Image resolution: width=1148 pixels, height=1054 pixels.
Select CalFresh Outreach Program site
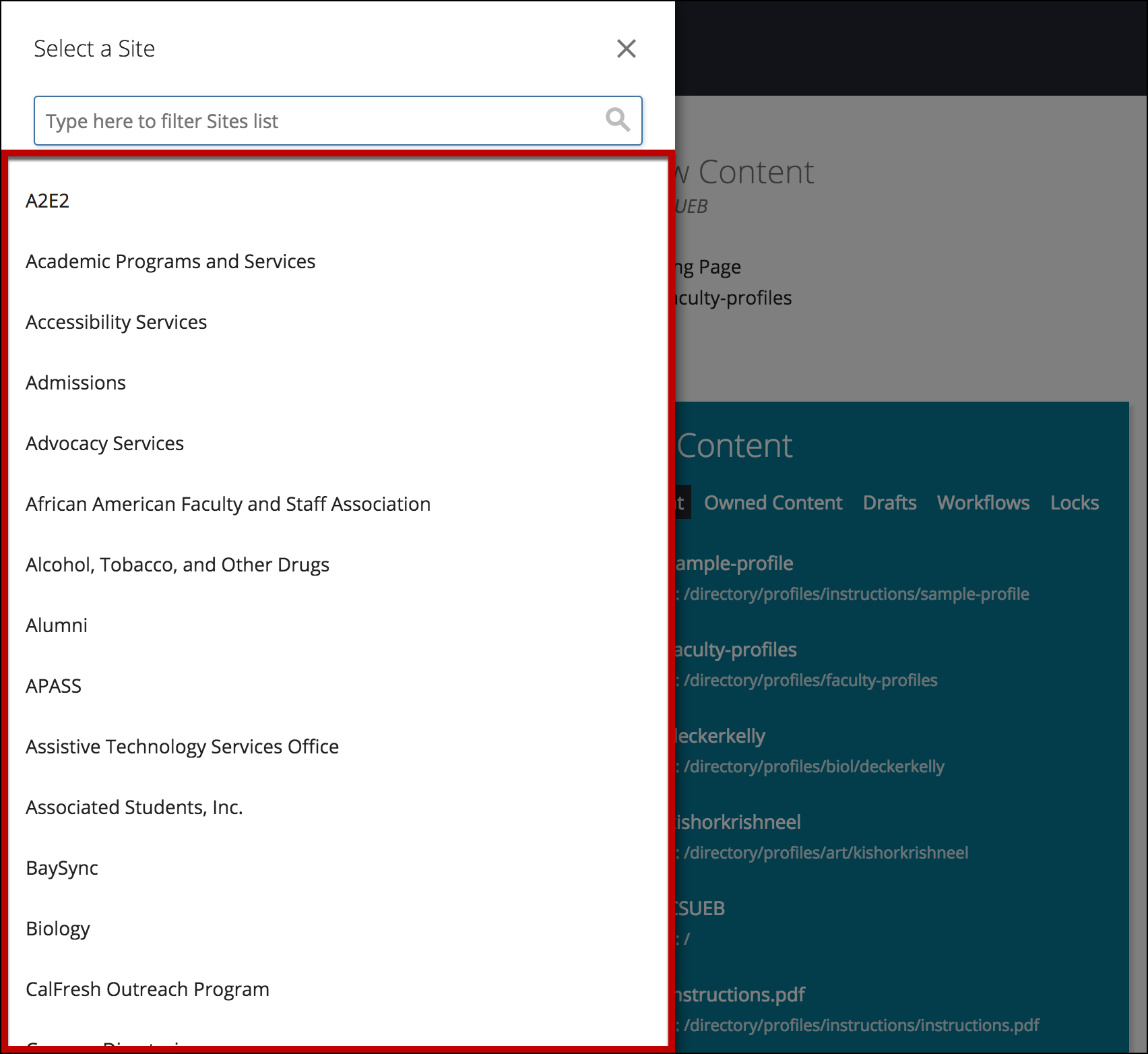148,989
